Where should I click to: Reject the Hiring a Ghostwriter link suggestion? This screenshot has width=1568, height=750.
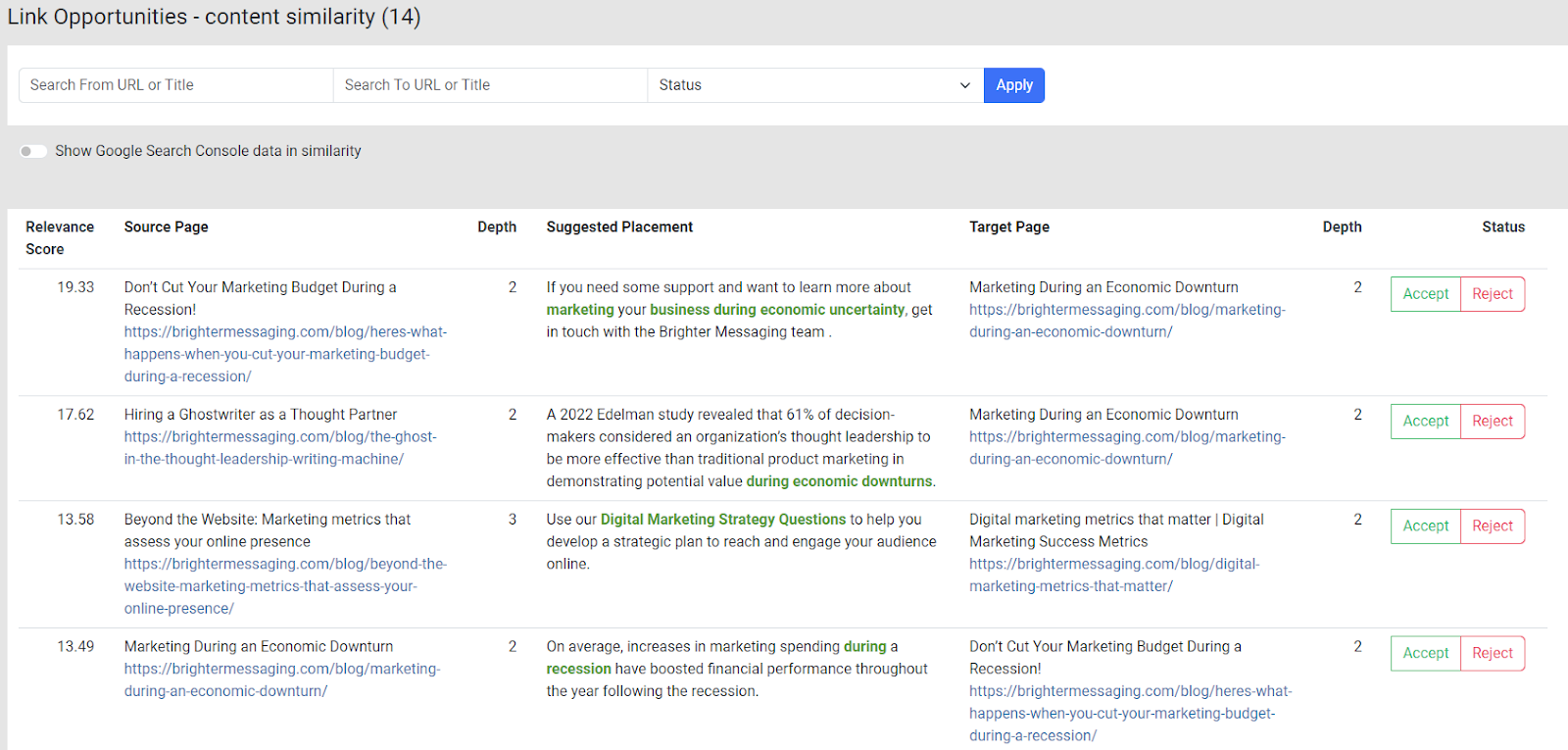coord(1492,422)
